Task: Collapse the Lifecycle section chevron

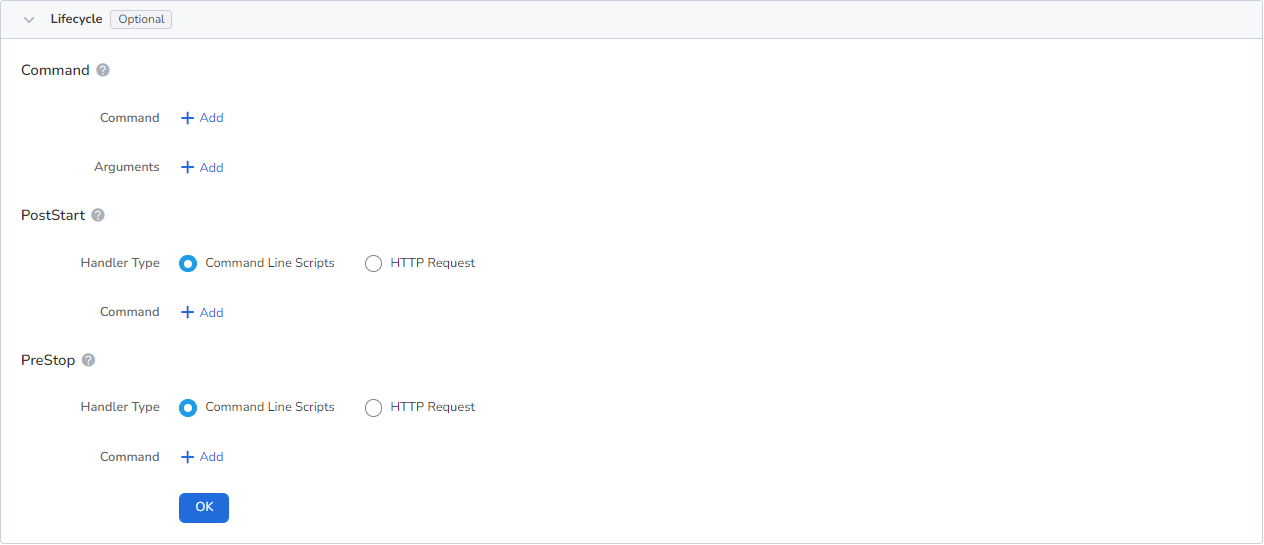Action: (29, 20)
